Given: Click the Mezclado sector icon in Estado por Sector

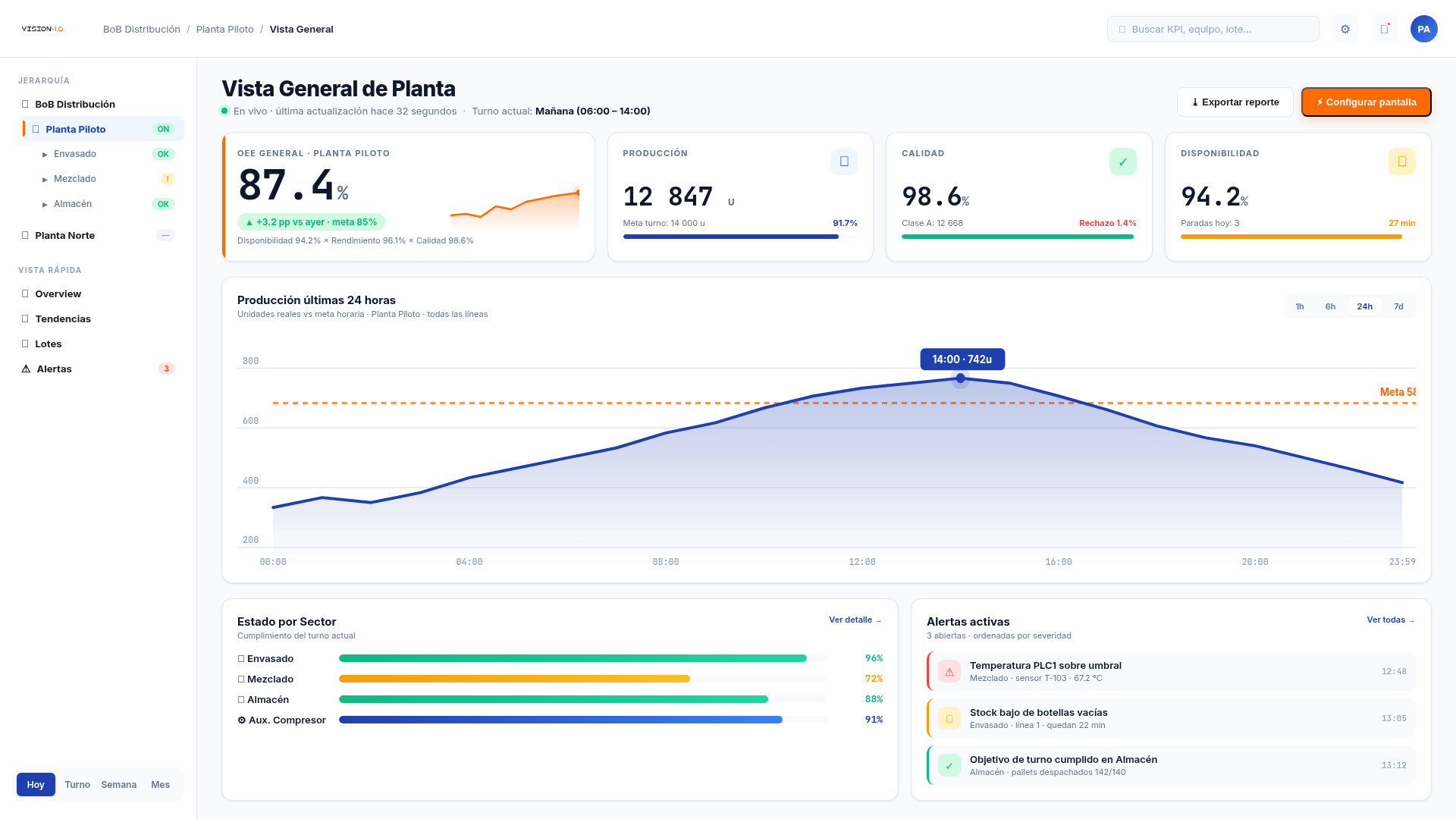Looking at the screenshot, I should point(241,679).
